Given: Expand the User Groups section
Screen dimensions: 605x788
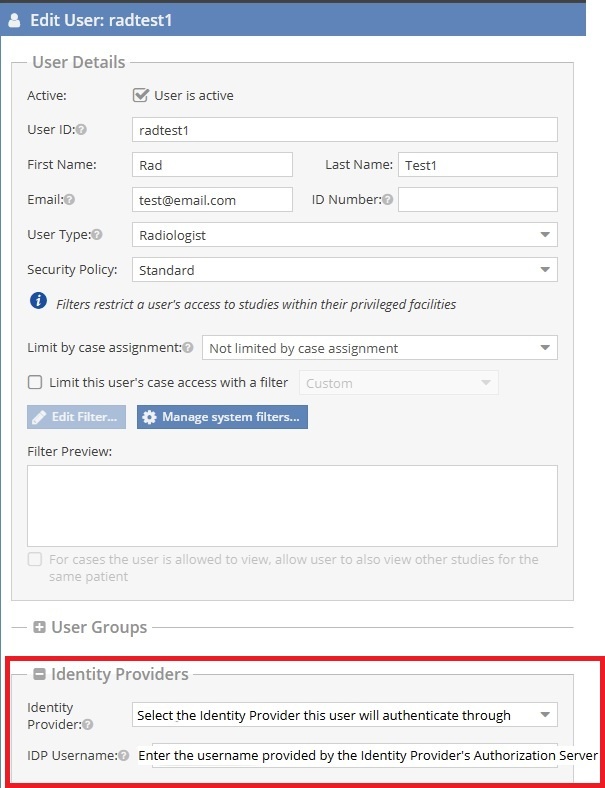Looking at the screenshot, I should [39, 627].
